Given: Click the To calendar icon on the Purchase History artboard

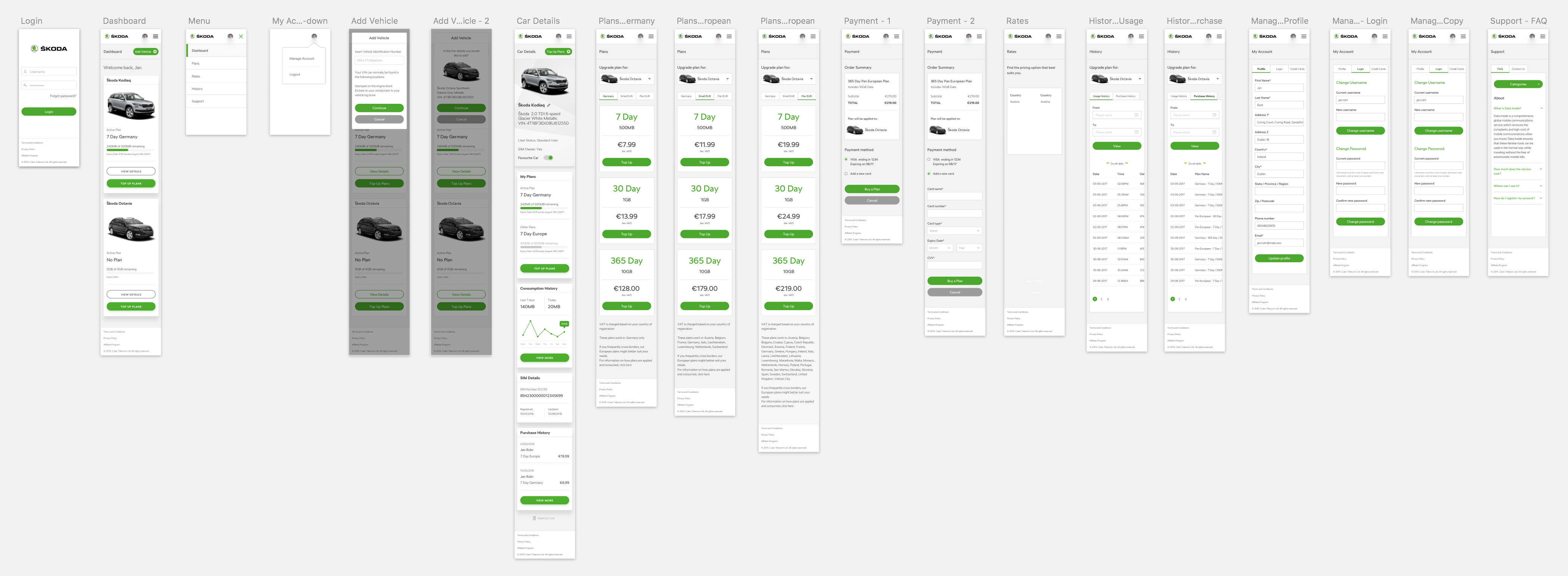Looking at the screenshot, I should (x=1214, y=132).
